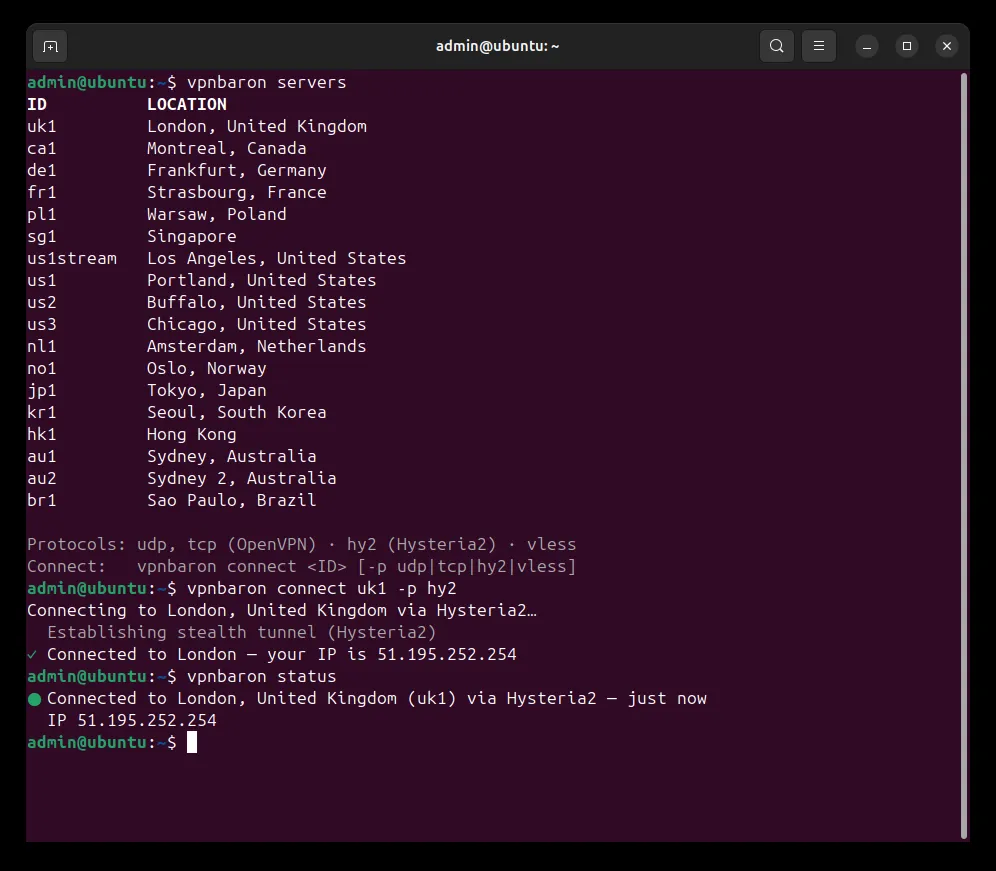Click the 'Protocols: udp, tcp (OpenVPN)' line

[x=302, y=544]
